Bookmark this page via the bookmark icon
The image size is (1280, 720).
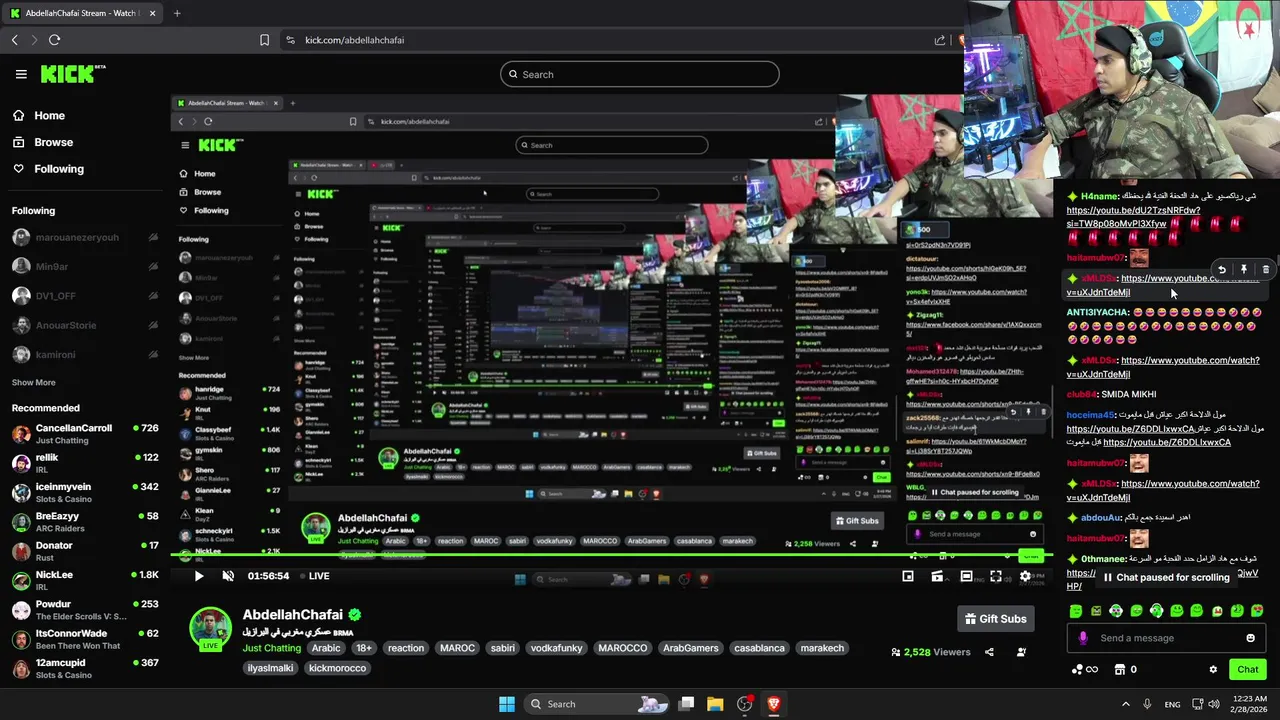point(264,40)
